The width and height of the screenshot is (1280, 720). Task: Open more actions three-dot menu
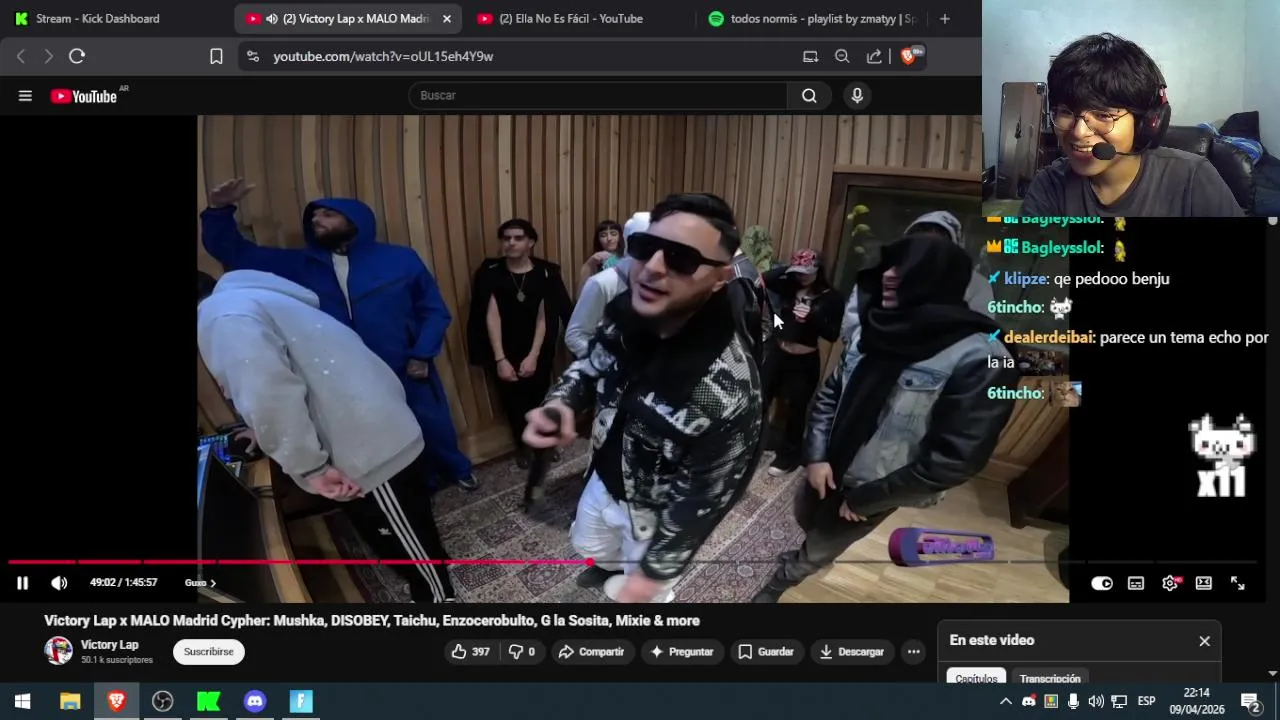point(913,652)
